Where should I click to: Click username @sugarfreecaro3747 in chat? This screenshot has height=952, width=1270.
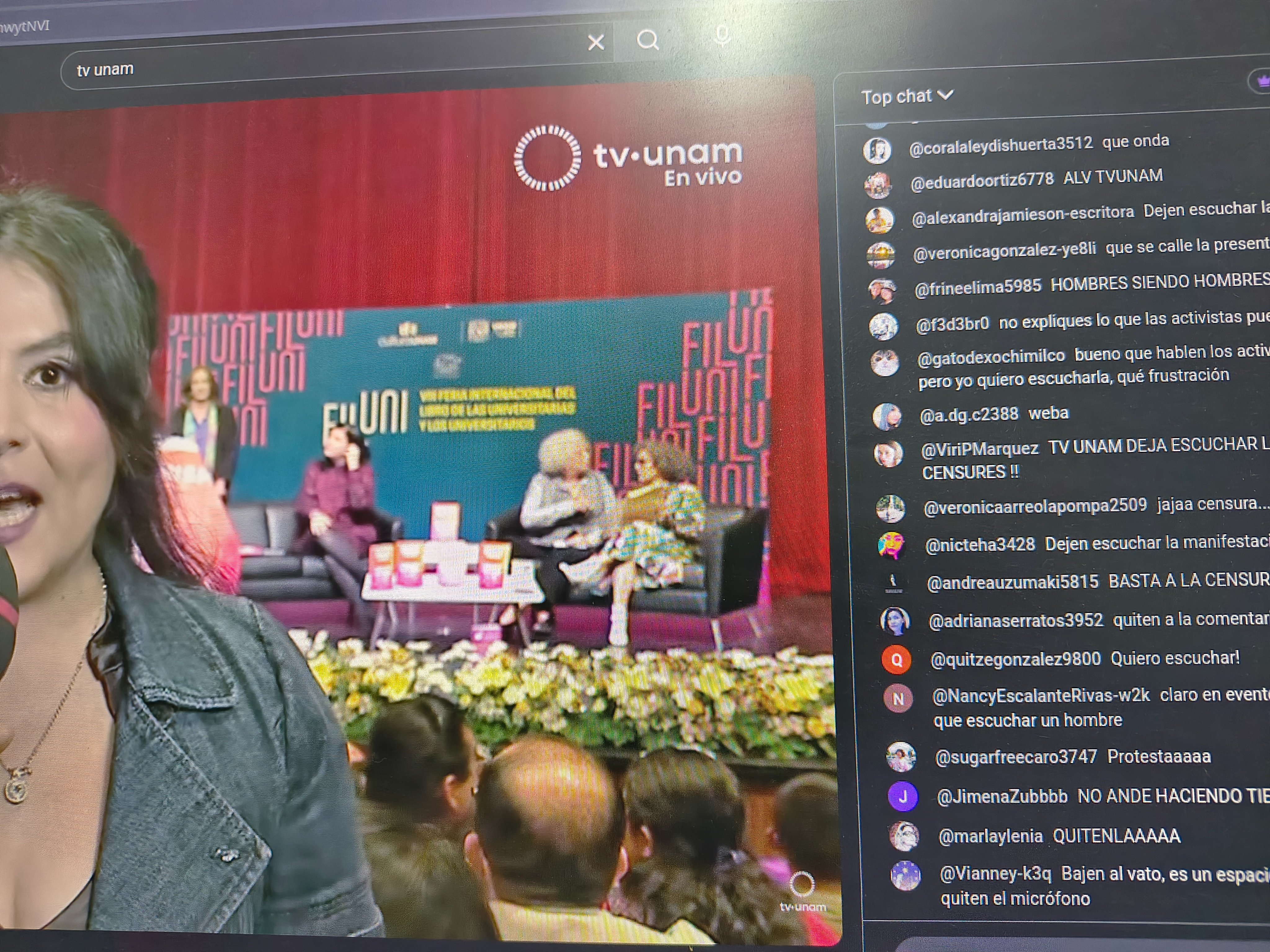point(1016,757)
